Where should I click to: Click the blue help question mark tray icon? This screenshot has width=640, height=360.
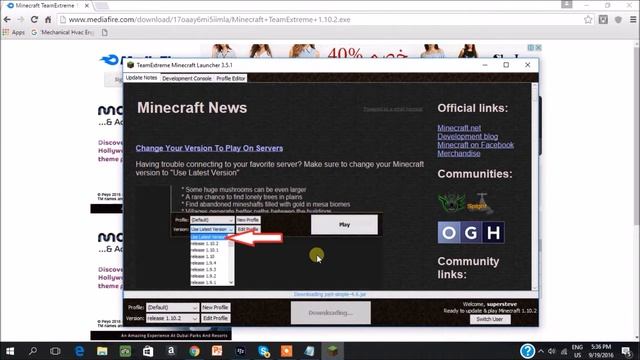coord(527,351)
